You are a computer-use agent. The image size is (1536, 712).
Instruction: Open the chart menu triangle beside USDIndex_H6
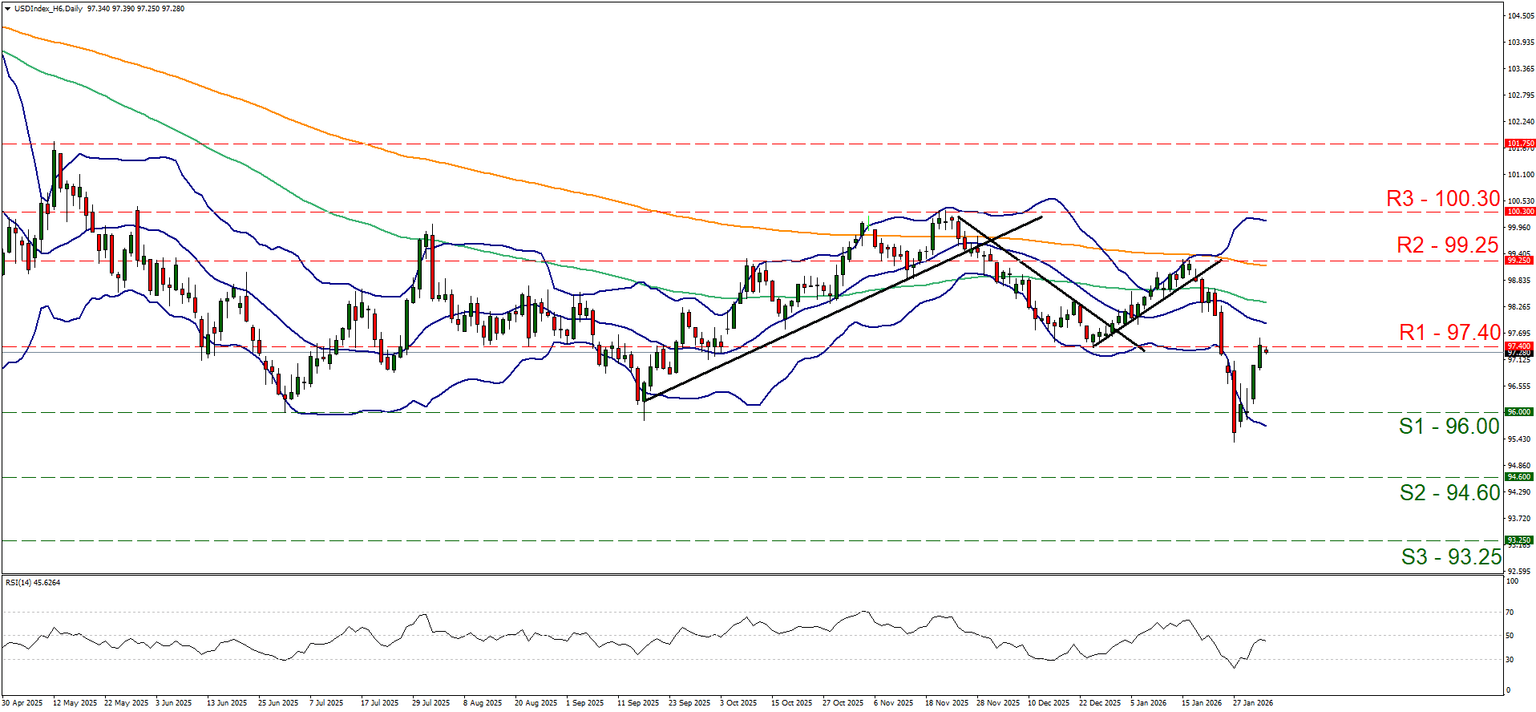point(7,8)
